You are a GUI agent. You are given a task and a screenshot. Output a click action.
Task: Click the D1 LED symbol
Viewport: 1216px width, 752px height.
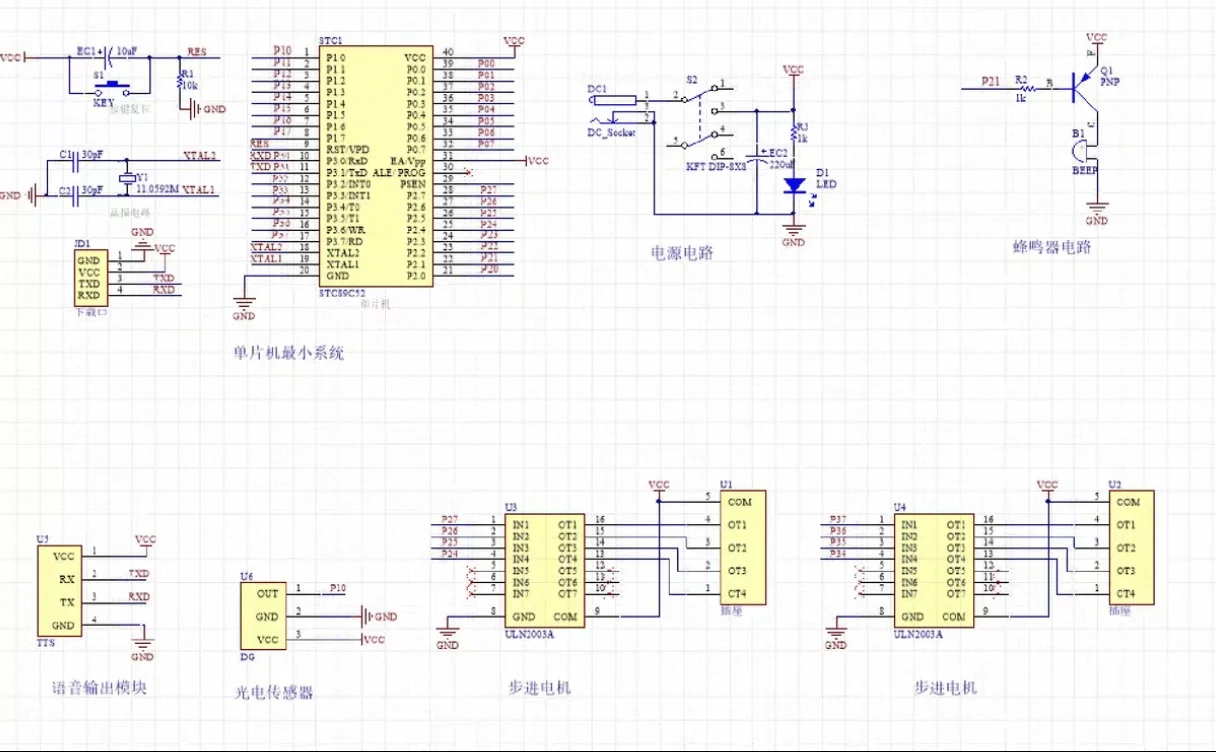click(x=793, y=188)
